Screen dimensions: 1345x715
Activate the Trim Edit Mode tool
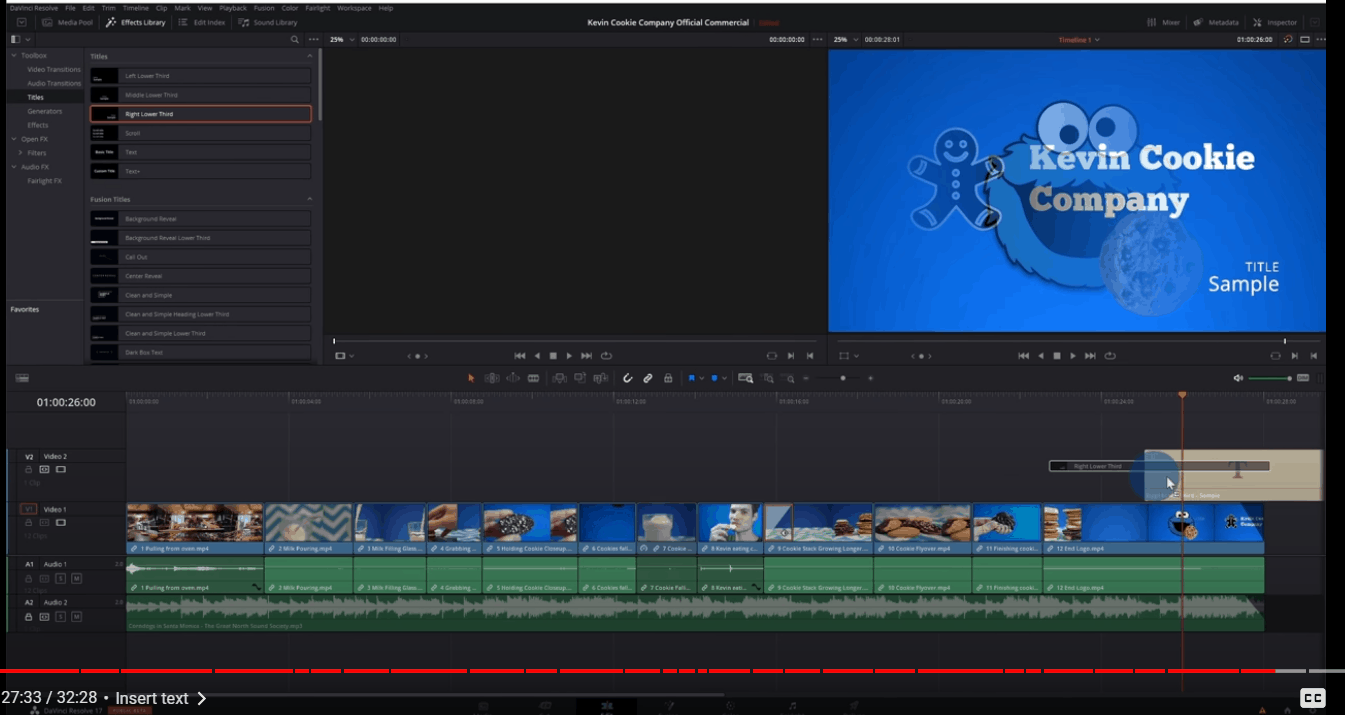click(x=492, y=378)
